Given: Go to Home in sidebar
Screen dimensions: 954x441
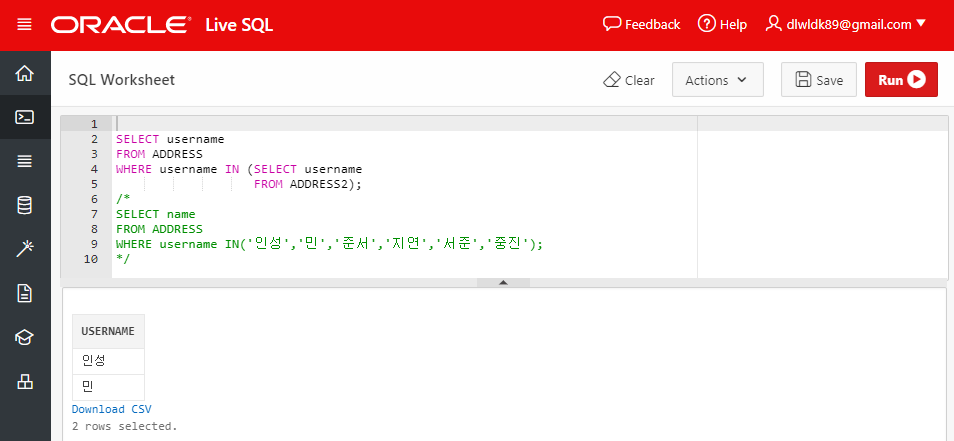Looking at the screenshot, I should point(25,74).
